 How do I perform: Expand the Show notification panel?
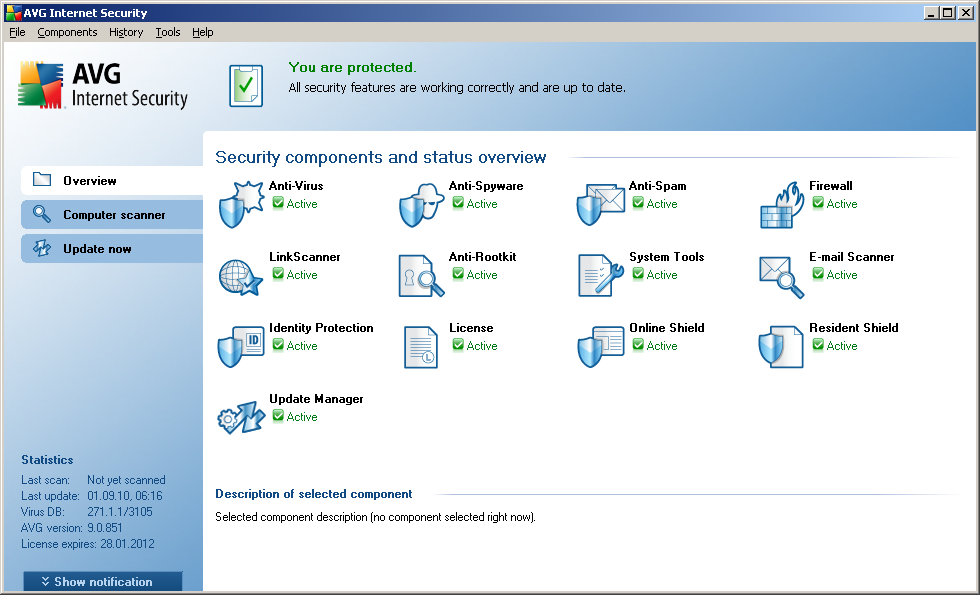(103, 582)
